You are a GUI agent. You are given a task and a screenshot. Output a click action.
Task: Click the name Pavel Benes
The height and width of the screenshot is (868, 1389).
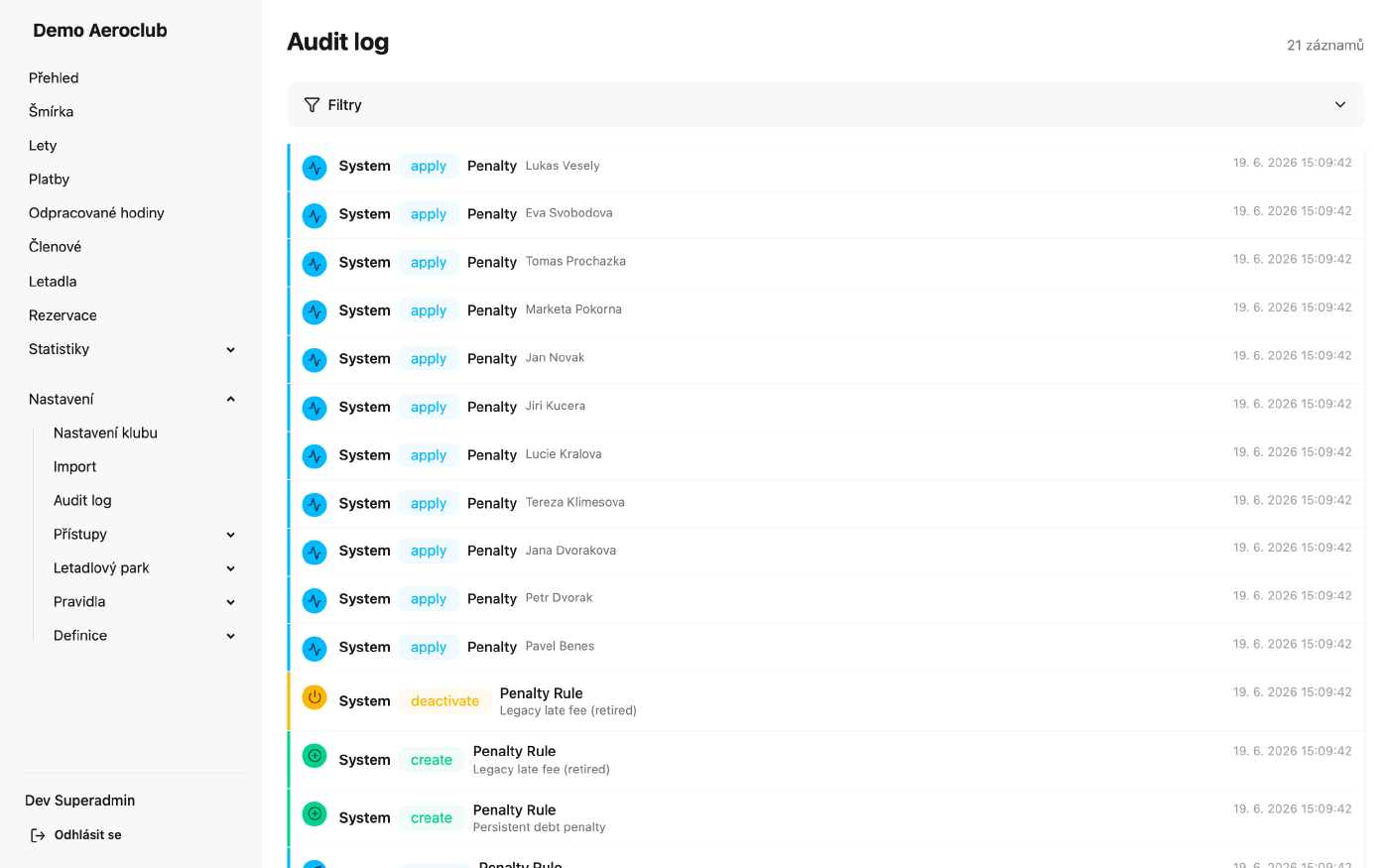pos(560,646)
